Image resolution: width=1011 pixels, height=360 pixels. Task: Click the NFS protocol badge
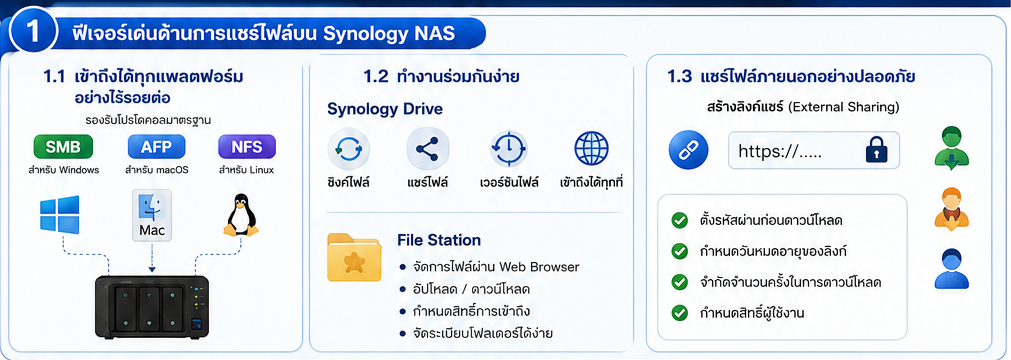point(247,147)
